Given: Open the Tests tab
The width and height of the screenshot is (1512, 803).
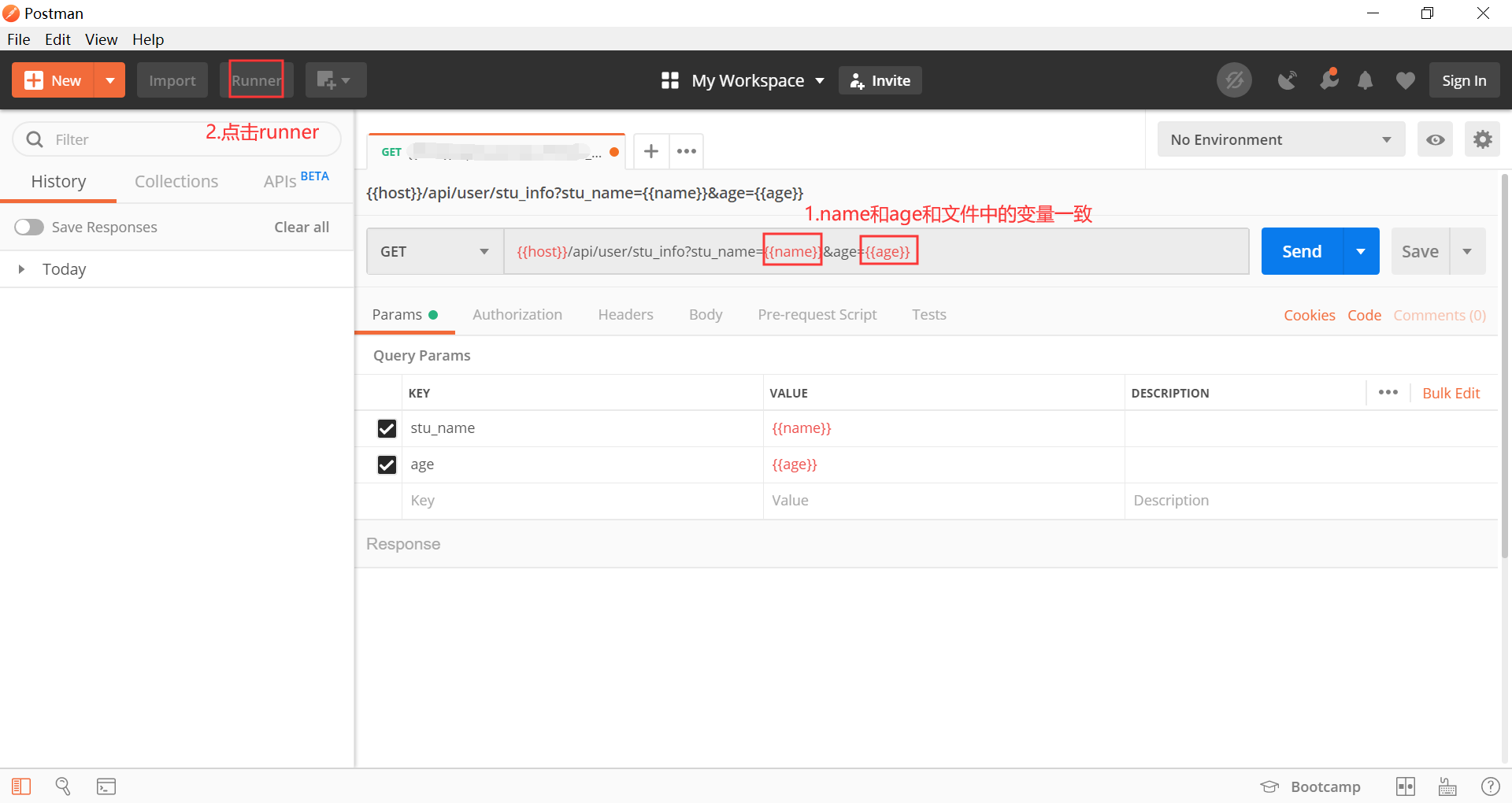Looking at the screenshot, I should click(929, 314).
